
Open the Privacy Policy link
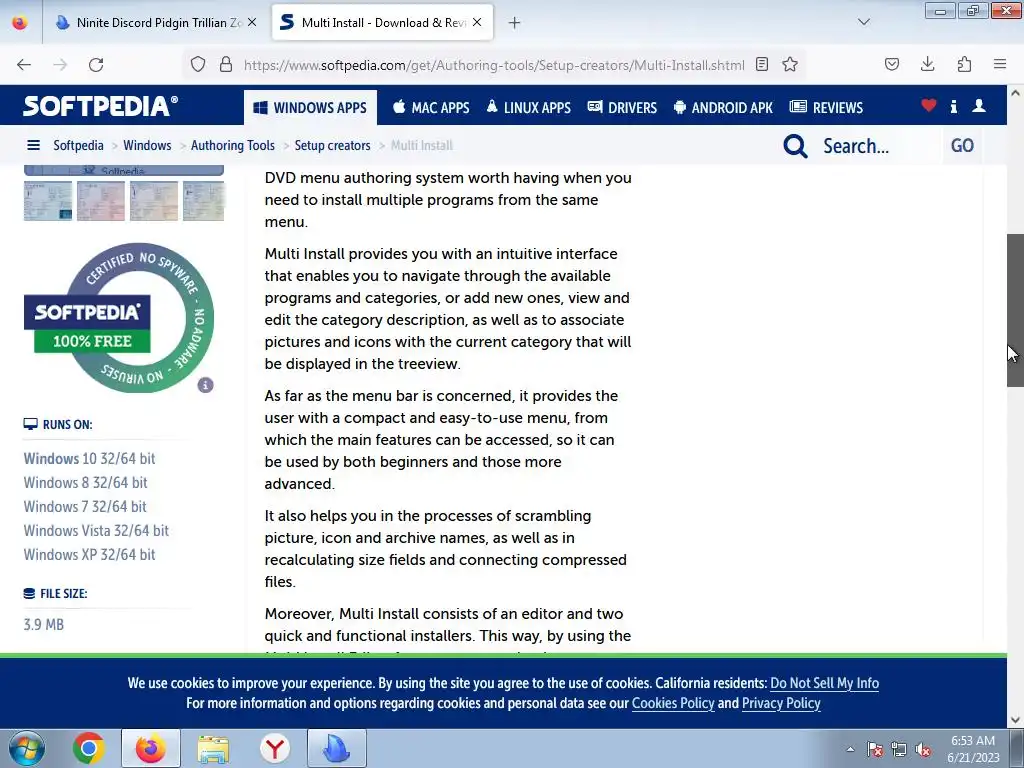pos(781,703)
